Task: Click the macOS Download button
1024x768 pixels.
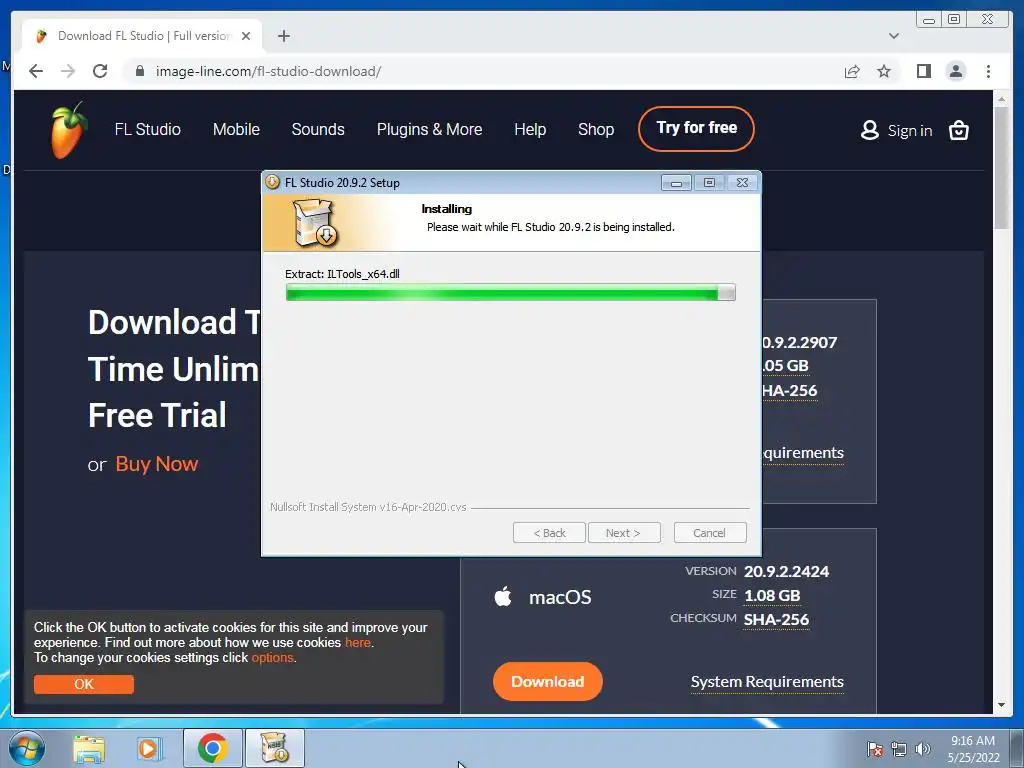Action: coord(547,681)
